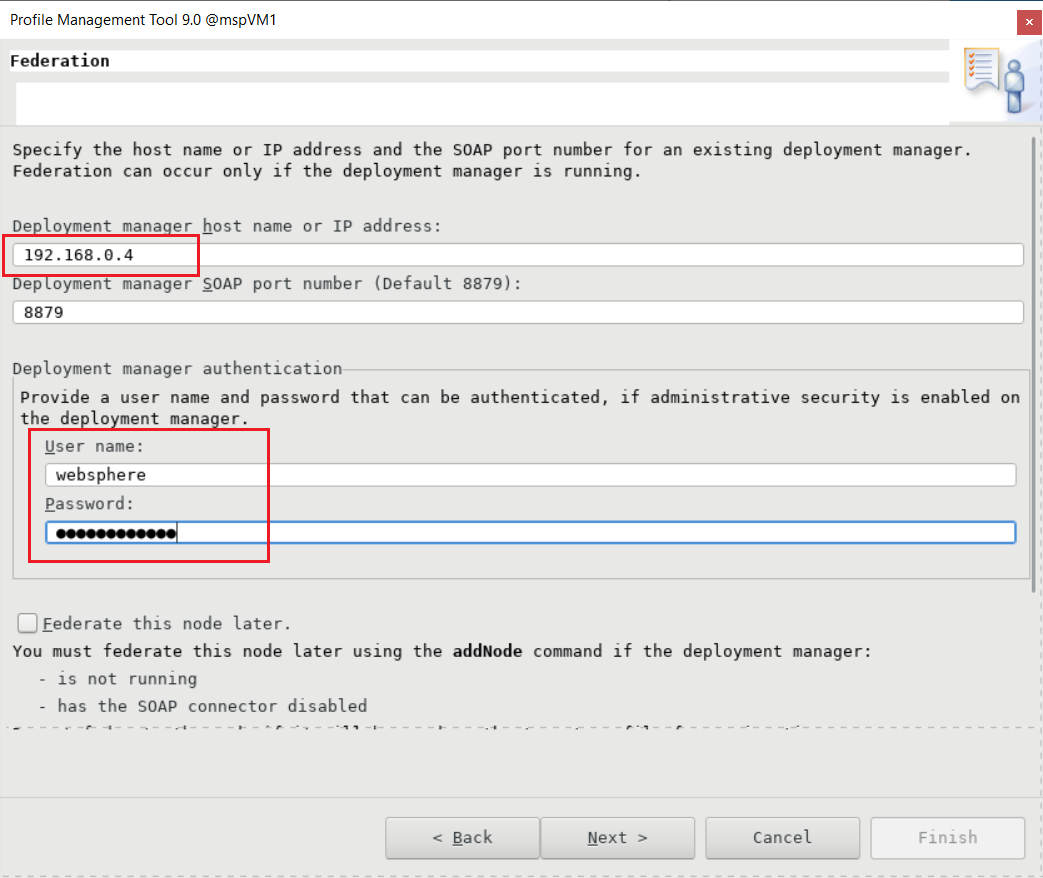This screenshot has height=878, width=1043.
Task: Click the right-edge window scrollbar
Action: pyautogui.click(x=1038, y=400)
